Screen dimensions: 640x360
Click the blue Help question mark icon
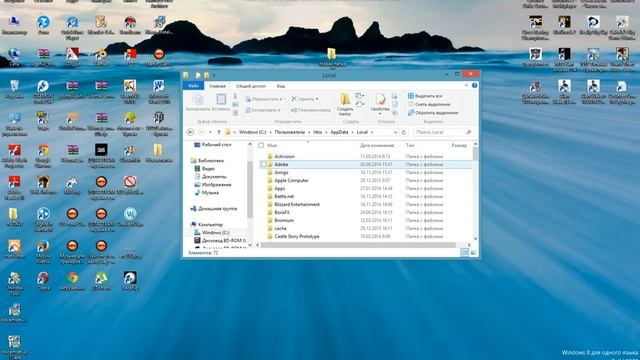(x=474, y=86)
